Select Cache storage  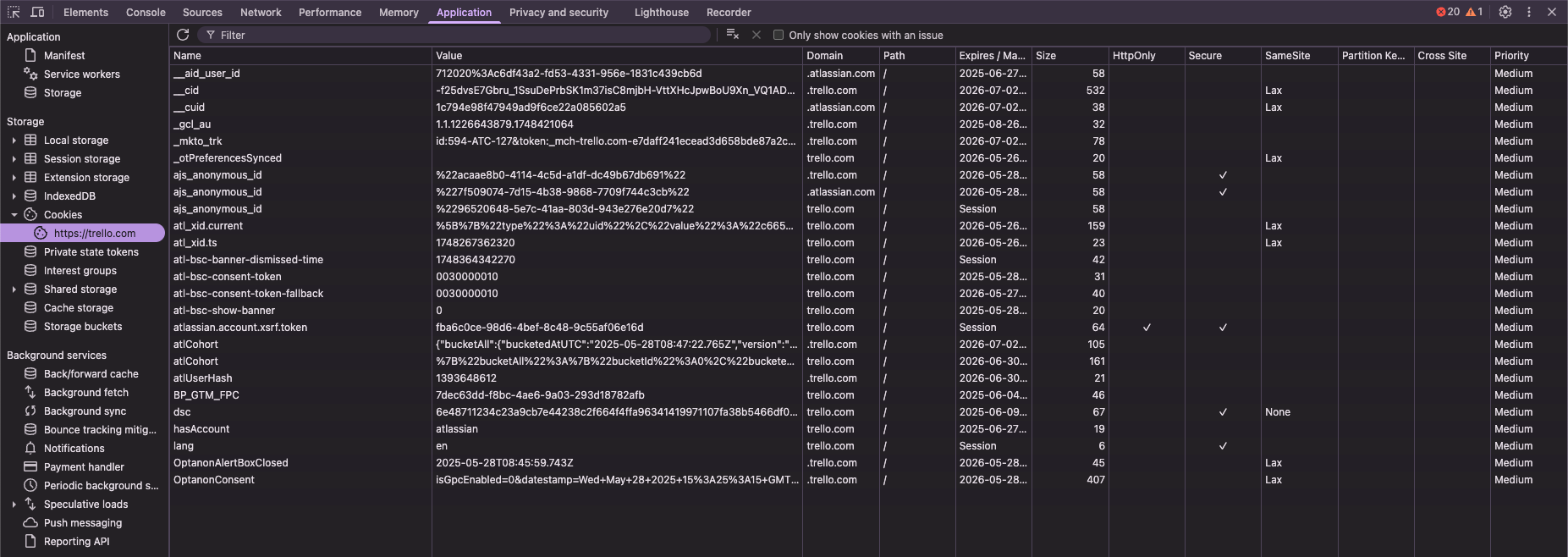[x=78, y=308]
